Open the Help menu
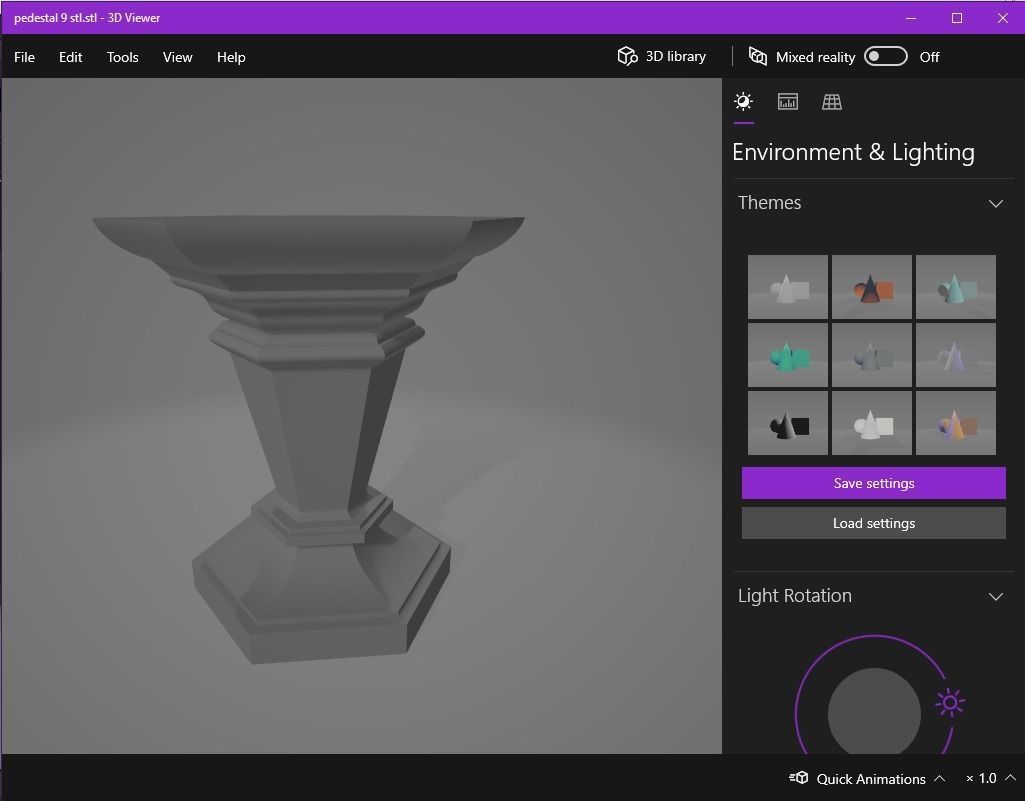The width and height of the screenshot is (1025, 801). point(231,57)
